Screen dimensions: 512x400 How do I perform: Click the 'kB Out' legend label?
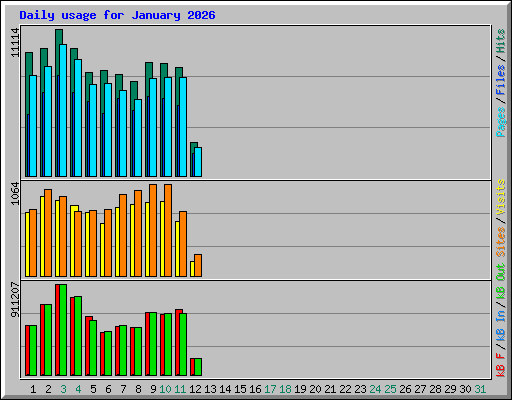[501, 282]
